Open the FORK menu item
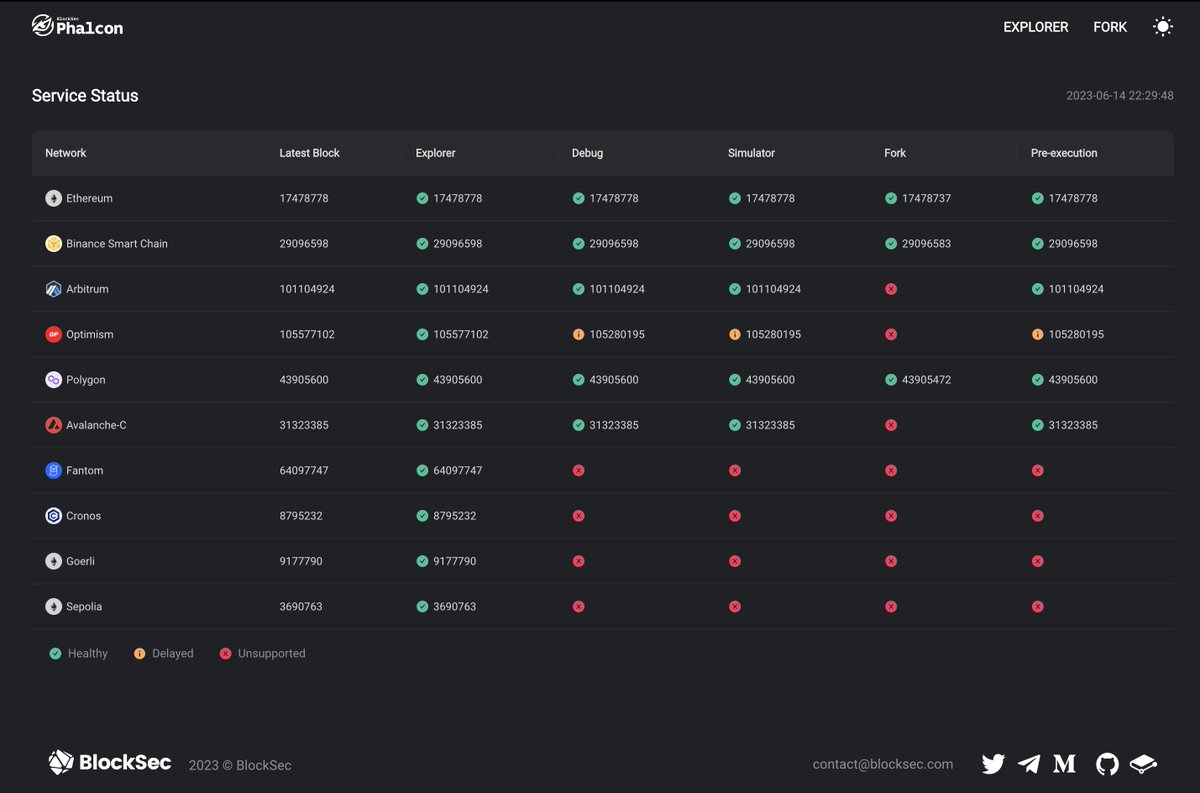1200x793 pixels. point(1110,27)
